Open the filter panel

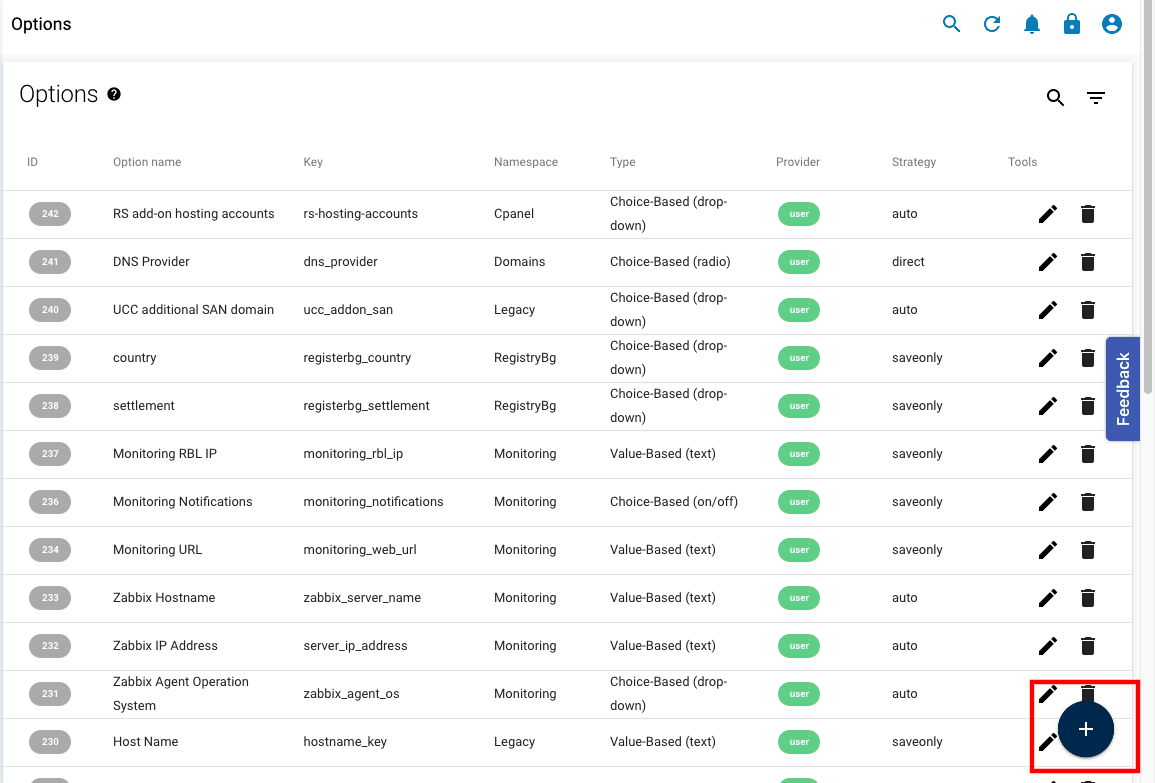coord(1096,98)
